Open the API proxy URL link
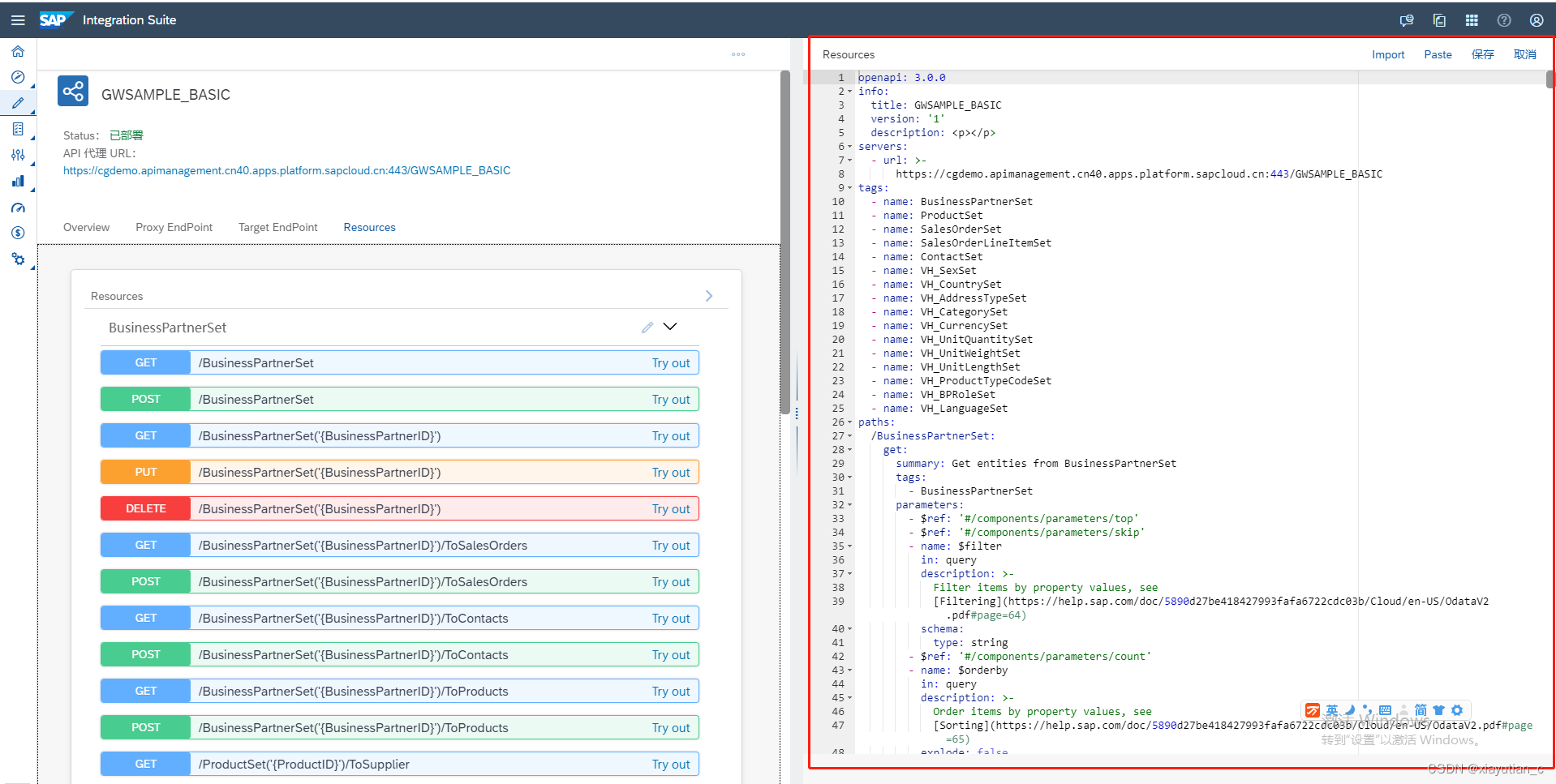The width and height of the screenshot is (1556, 784). click(287, 170)
